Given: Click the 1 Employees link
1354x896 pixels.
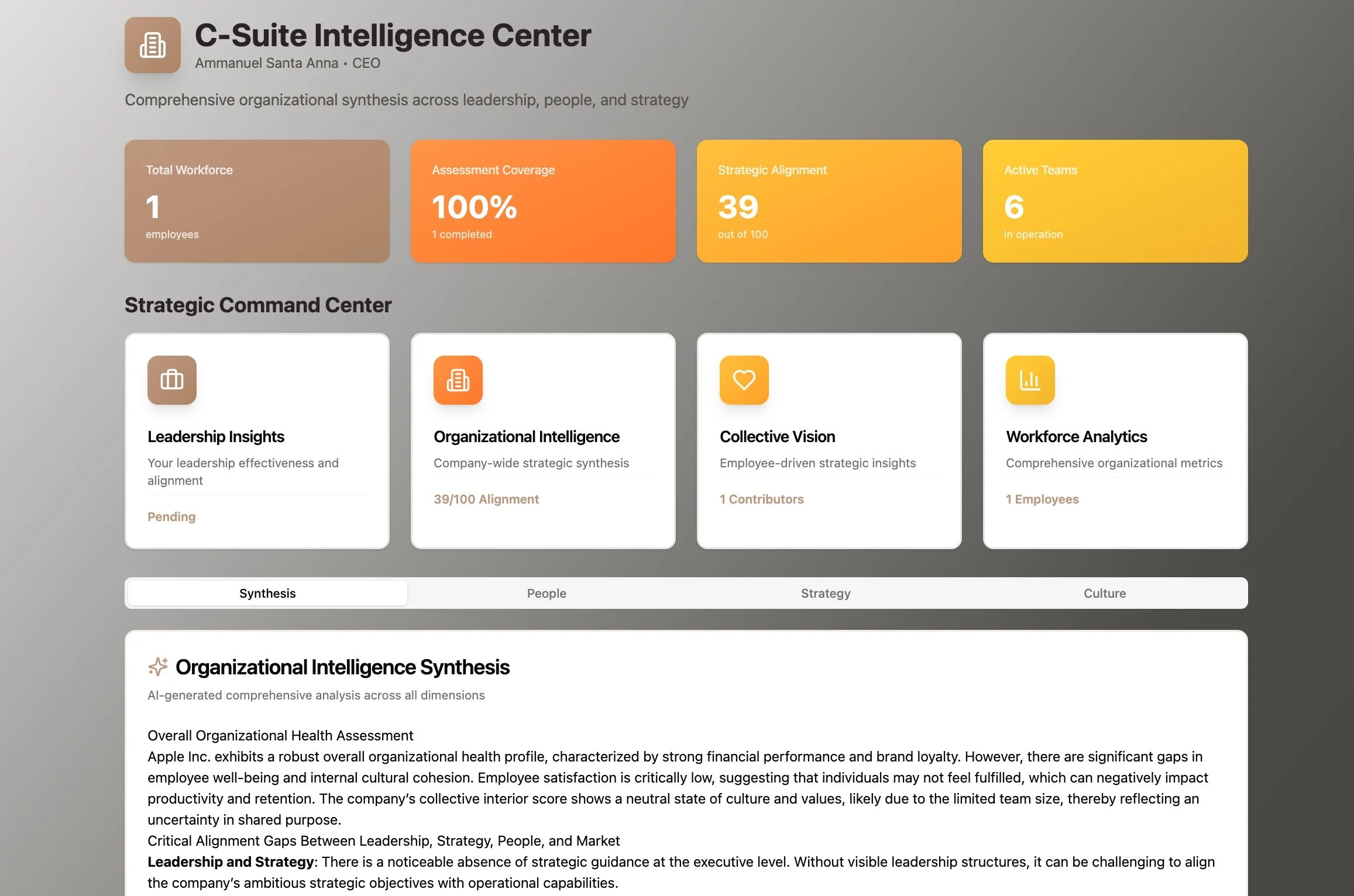Looking at the screenshot, I should tap(1042, 499).
